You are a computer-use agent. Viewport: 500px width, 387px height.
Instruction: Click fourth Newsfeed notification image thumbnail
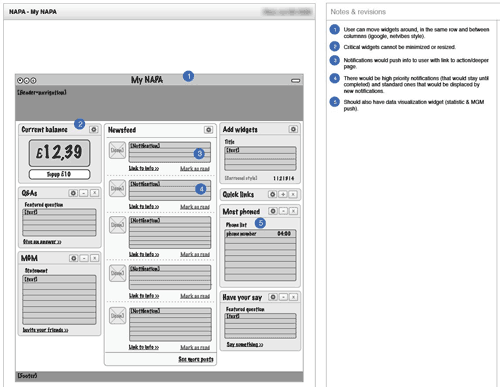point(117,273)
